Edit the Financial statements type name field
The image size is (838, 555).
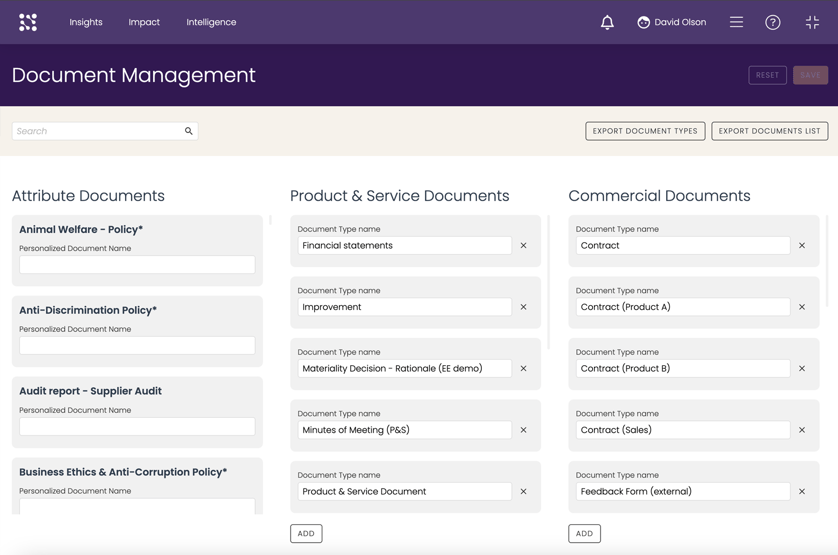pos(405,245)
